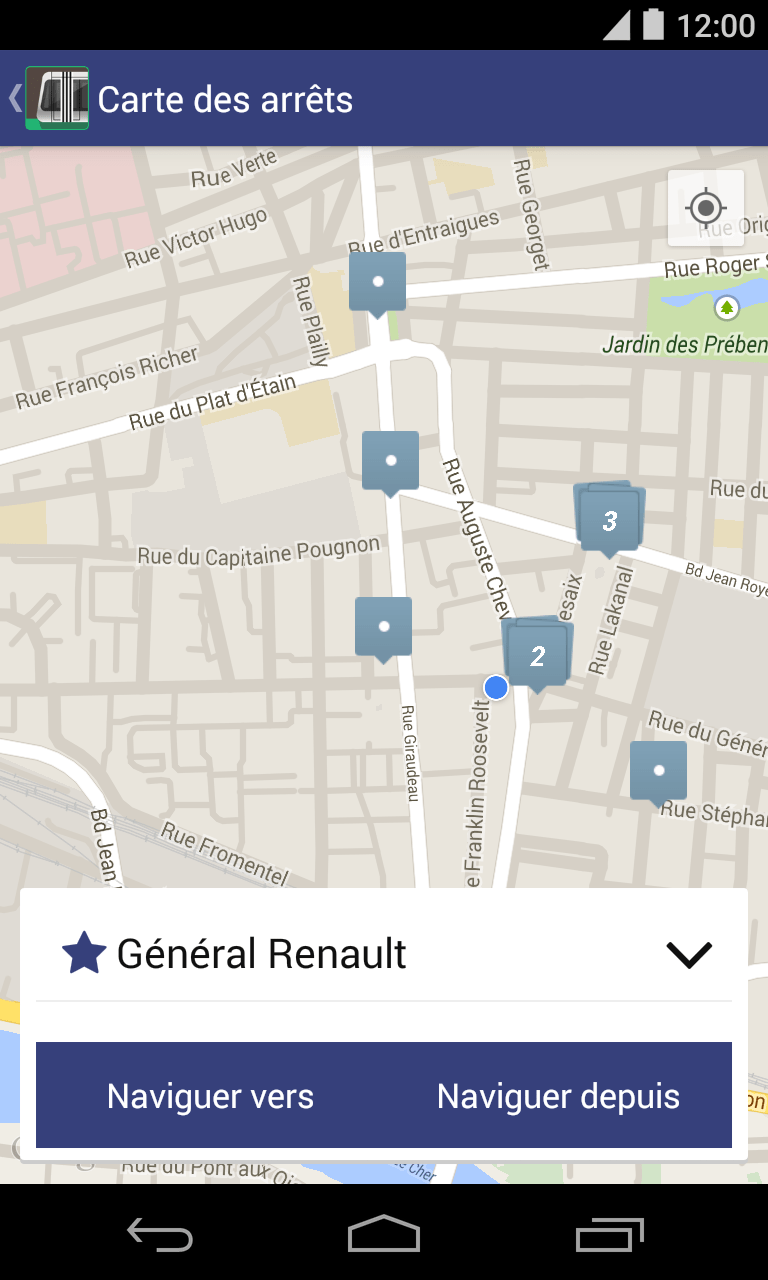Image resolution: width=768 pixels, height=1280 pixels.
Task: Select stop marker below Rue du Plat d'Étain
Action: pyautogui.click(x=390, y=461)
